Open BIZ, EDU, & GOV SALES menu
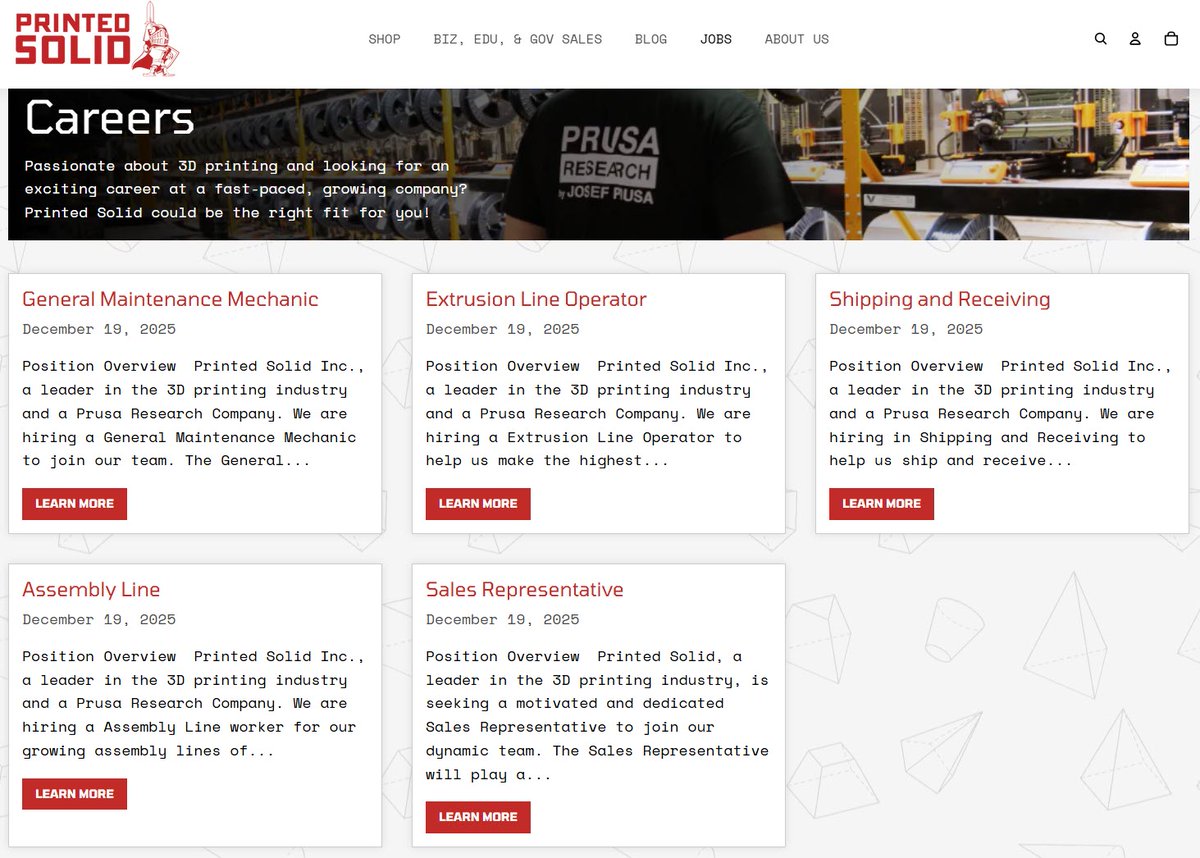Screen dimensions: 1200x858 pyautogui.click(x=518, y=39)
